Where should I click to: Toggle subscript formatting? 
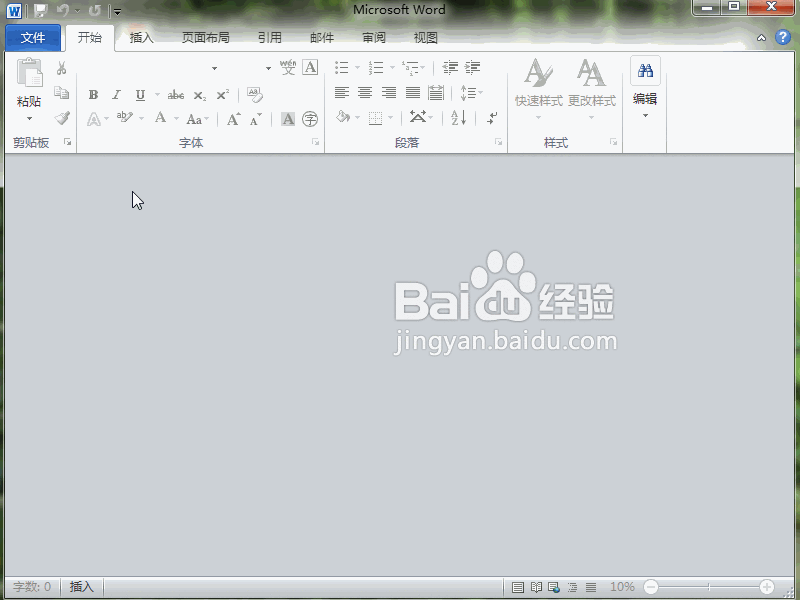pos(200,95)
